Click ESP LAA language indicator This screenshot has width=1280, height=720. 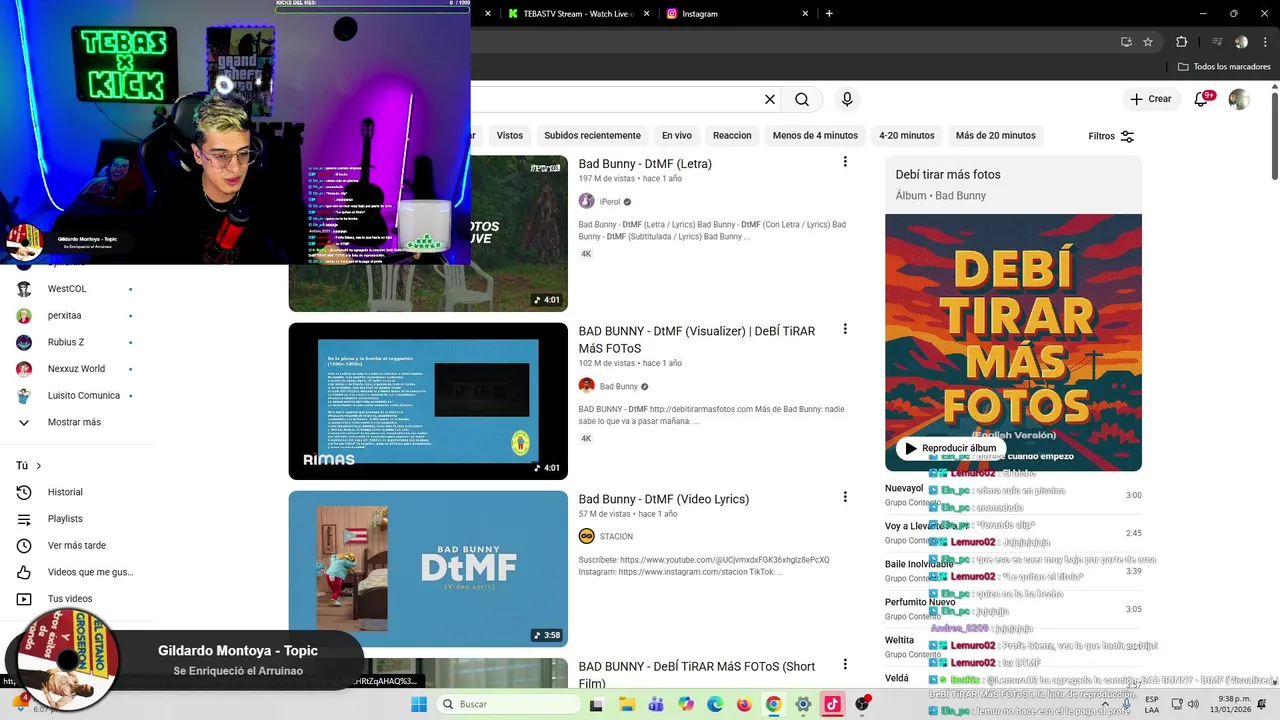[1152, 704]
